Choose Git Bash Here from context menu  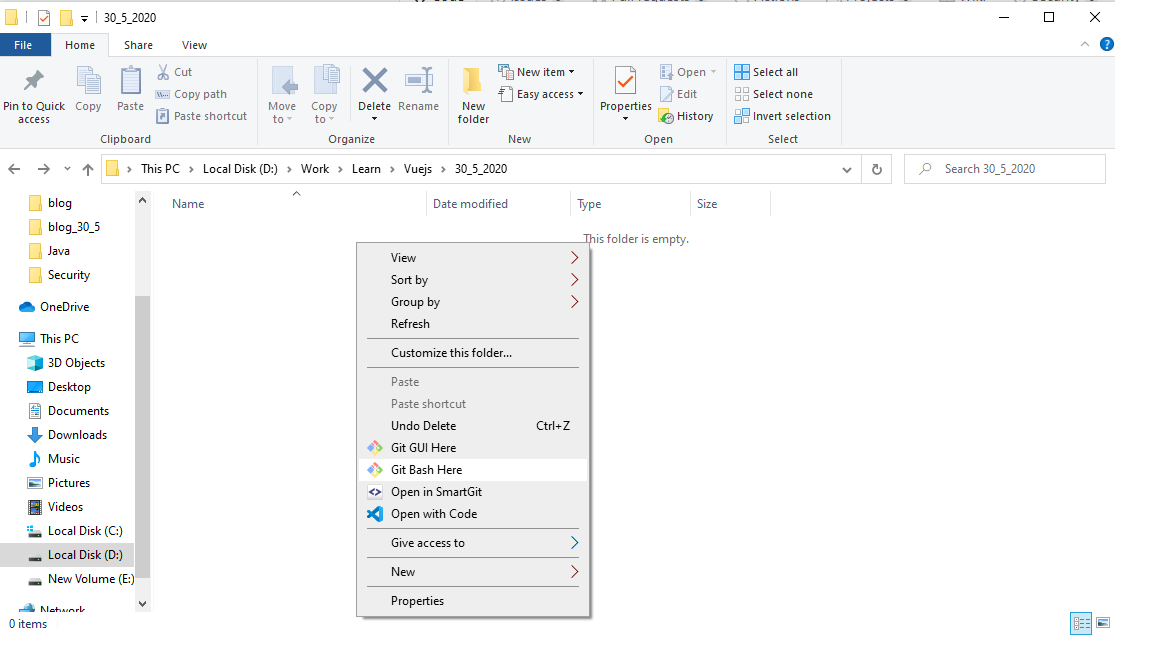point(426,470)
